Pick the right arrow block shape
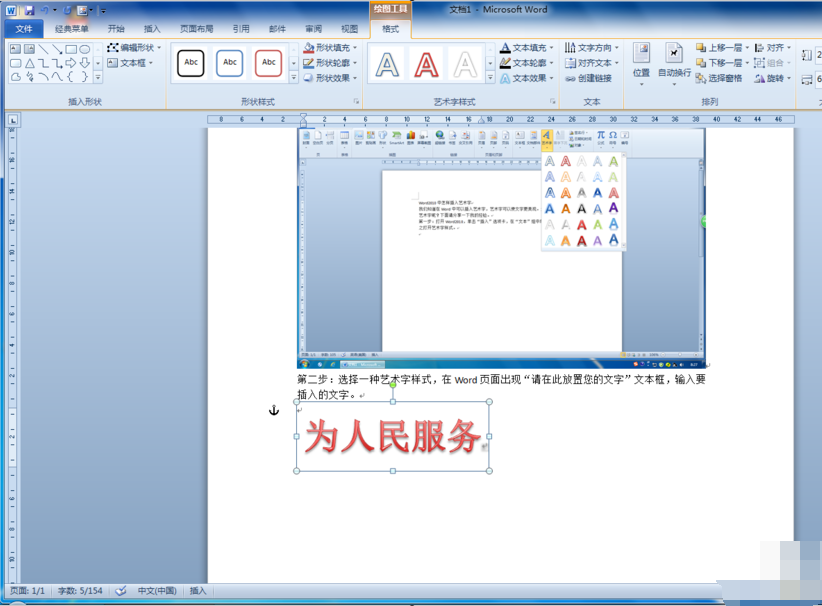This screenshot has height=606, width=822. 71,63
